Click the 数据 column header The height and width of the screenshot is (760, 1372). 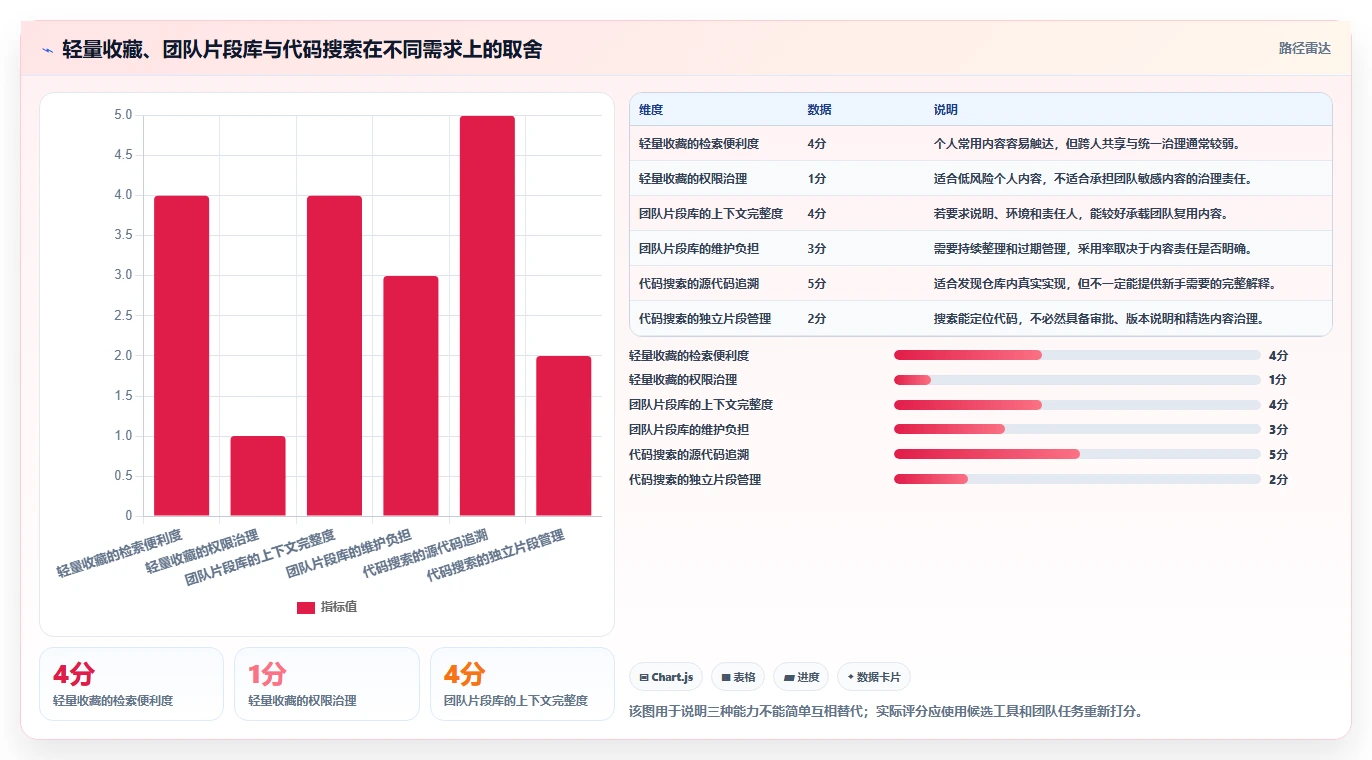[819, 110]
